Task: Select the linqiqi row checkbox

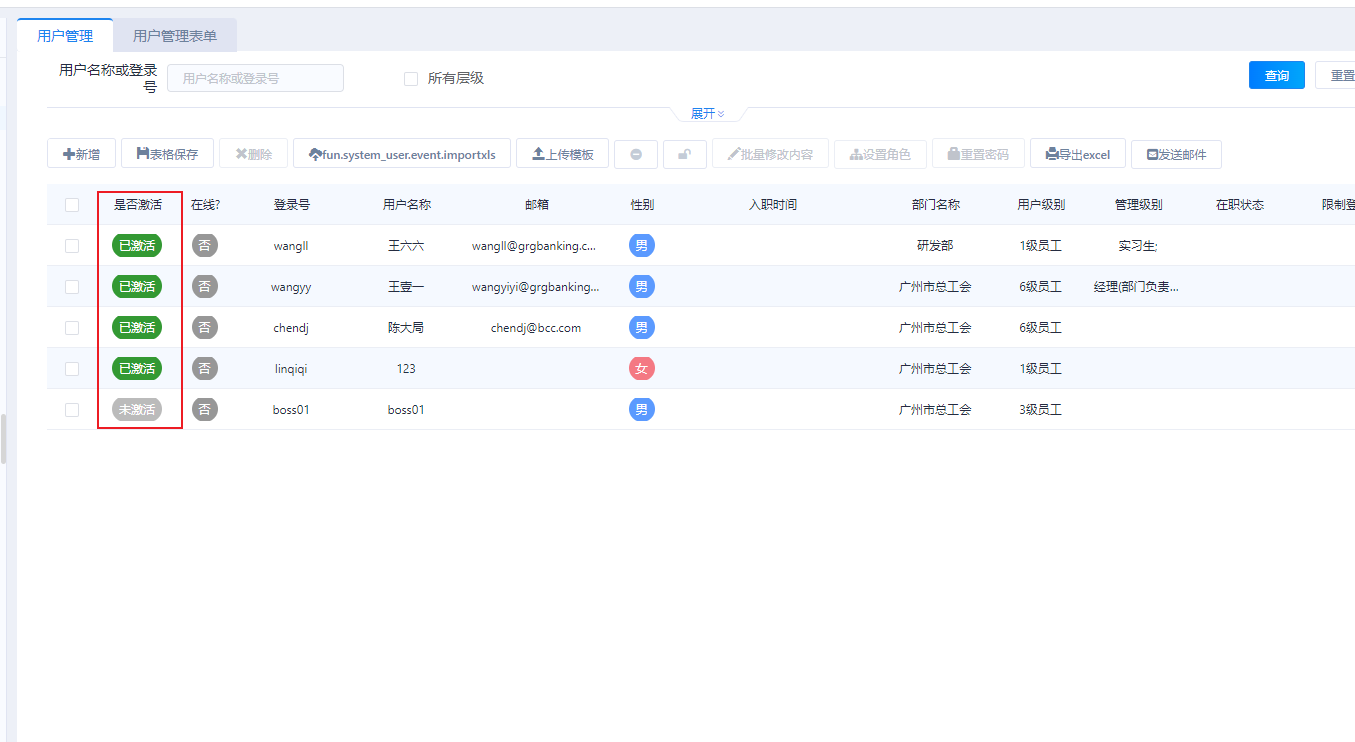Action: click(x=72, y=369)
